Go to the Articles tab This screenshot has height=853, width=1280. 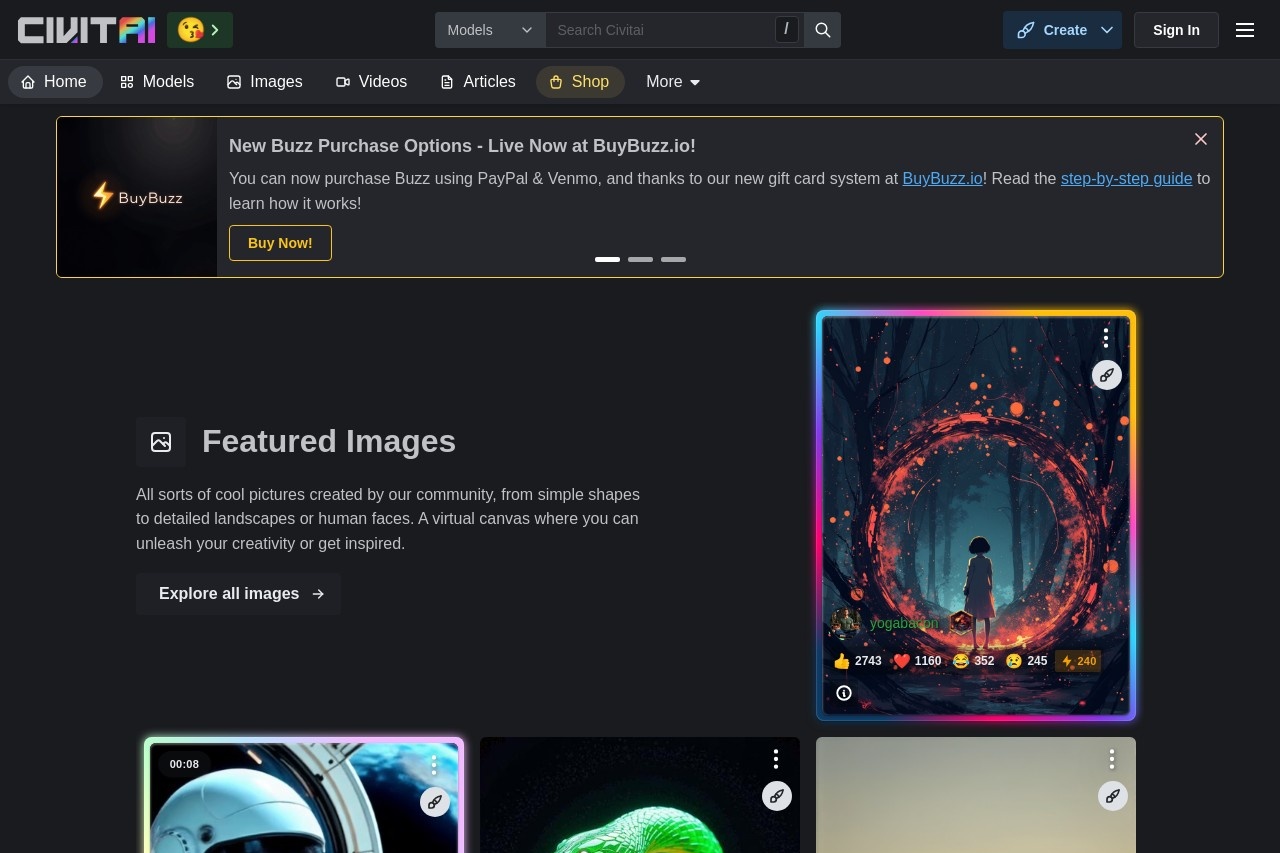478,82
